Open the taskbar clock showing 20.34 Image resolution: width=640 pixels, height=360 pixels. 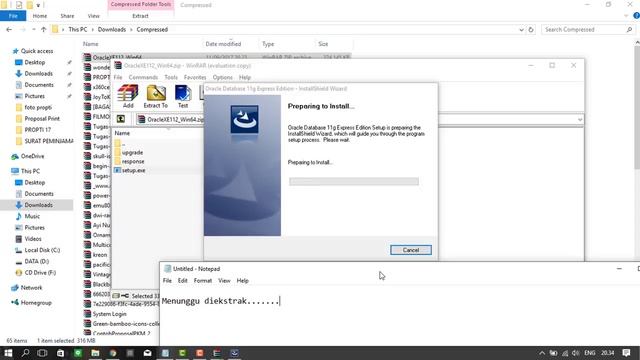607,353
